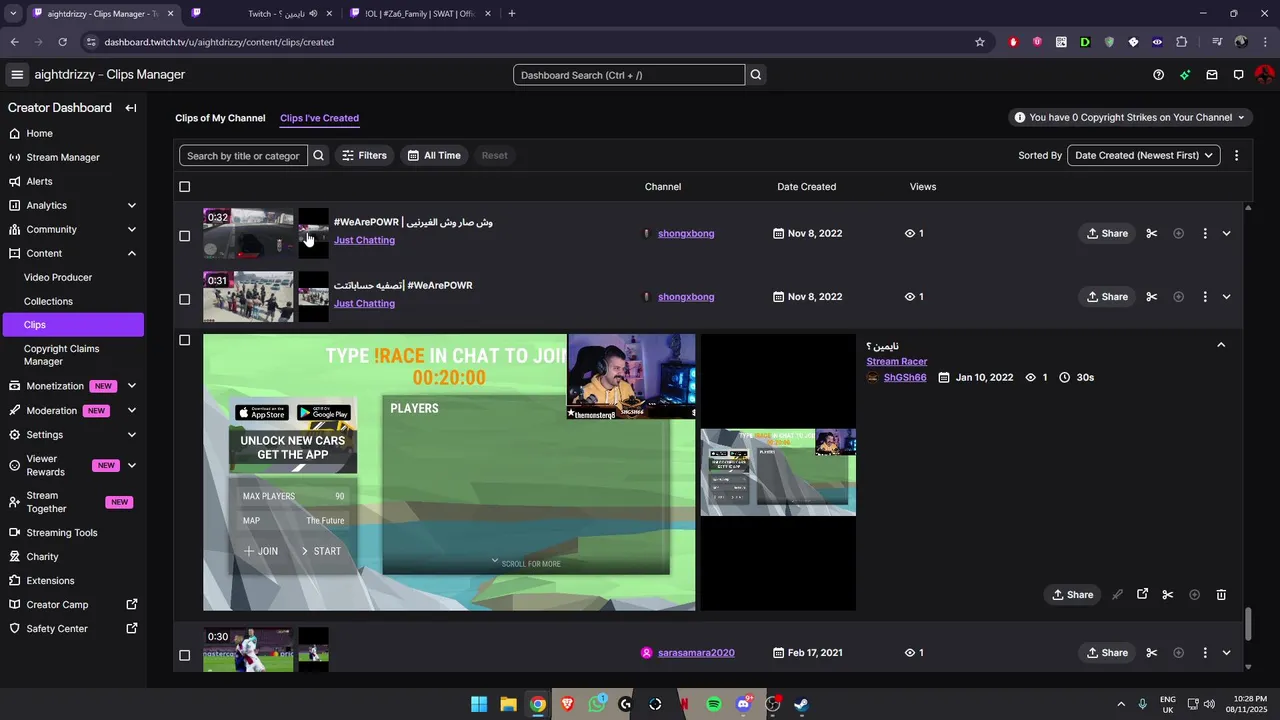The width and height of the screenshot is (1280, 720).
Task: Bookmark this page with star icon
Action: coord(980,42)
